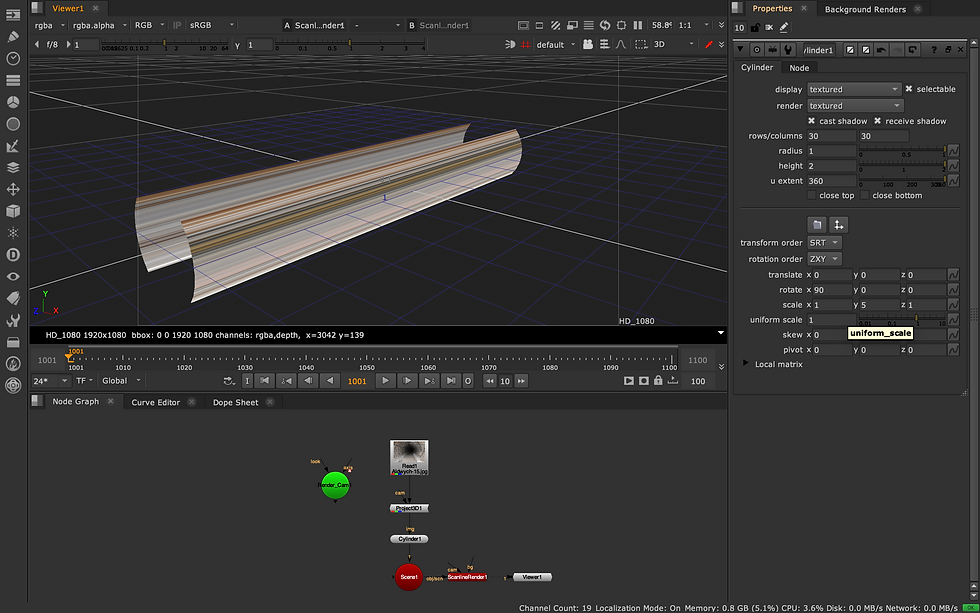This screenshot has width=980, height=613.
Task: Click the animation curve icon next to radius
Action: click(953, 151)
